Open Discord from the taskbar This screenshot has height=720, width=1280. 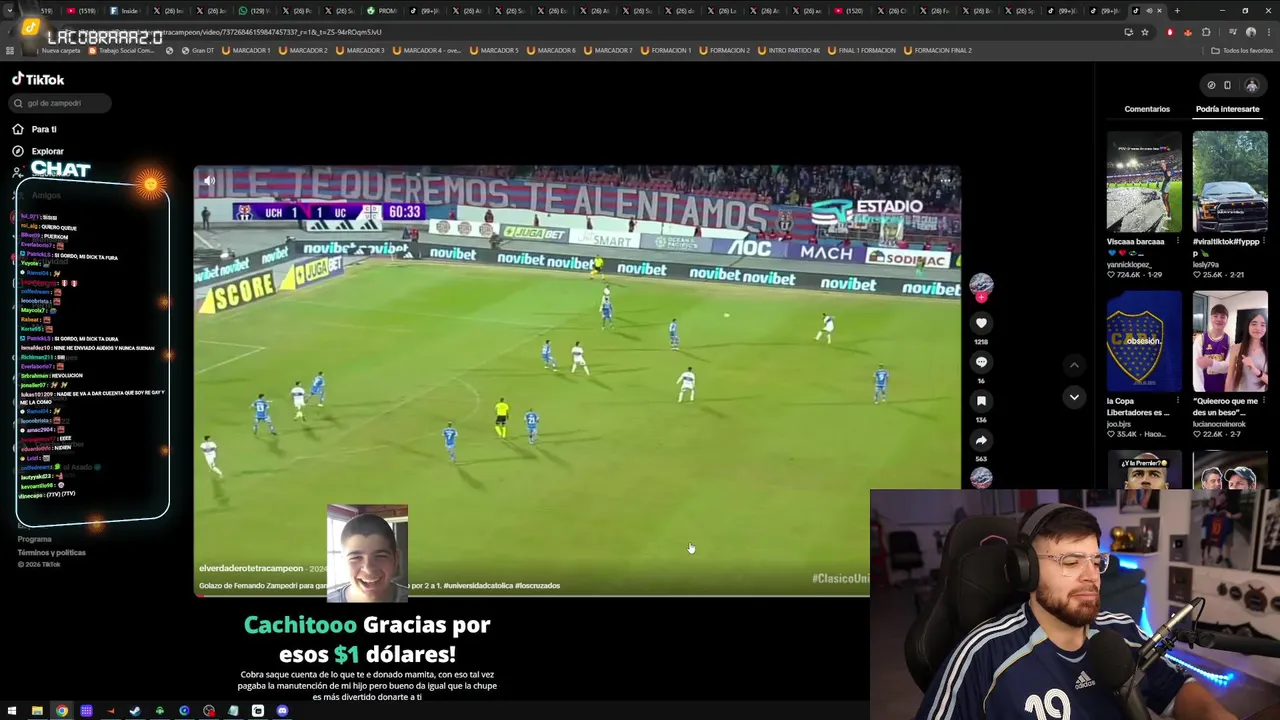click(x=282, y=711)
